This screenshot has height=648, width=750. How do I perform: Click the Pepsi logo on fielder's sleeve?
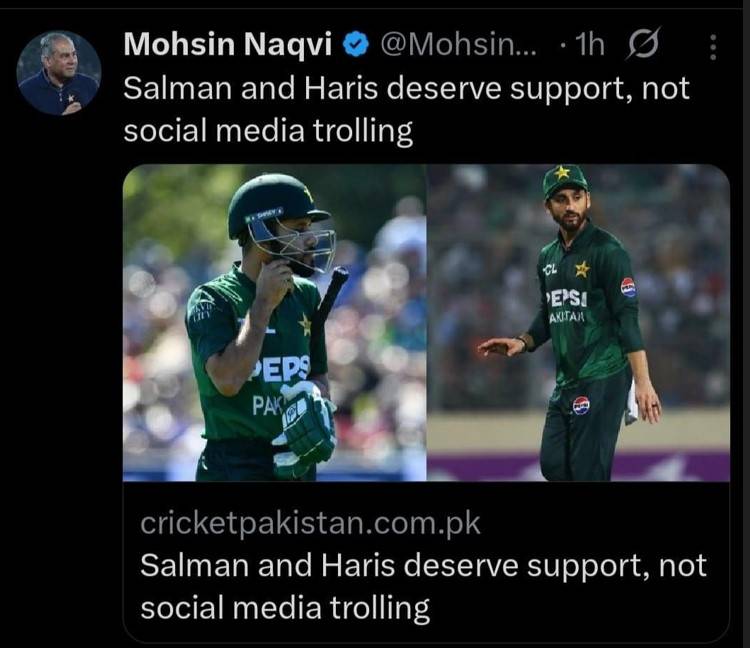coord(628,287)
